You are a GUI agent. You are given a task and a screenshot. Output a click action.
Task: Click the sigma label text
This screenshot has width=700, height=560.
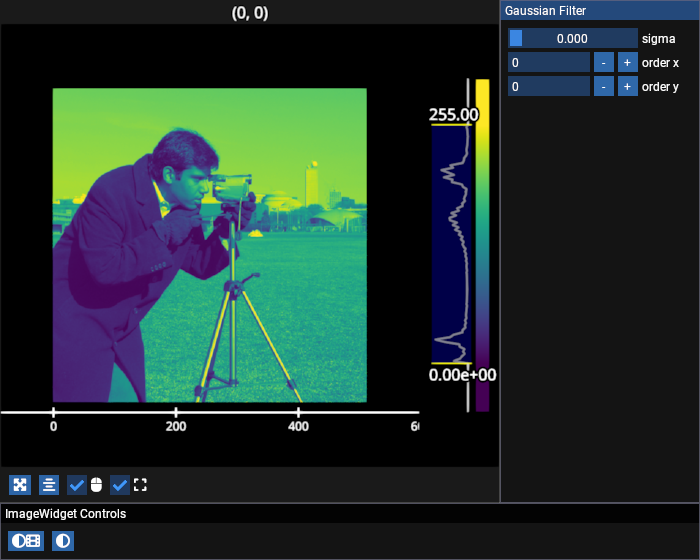coord(658,39)
